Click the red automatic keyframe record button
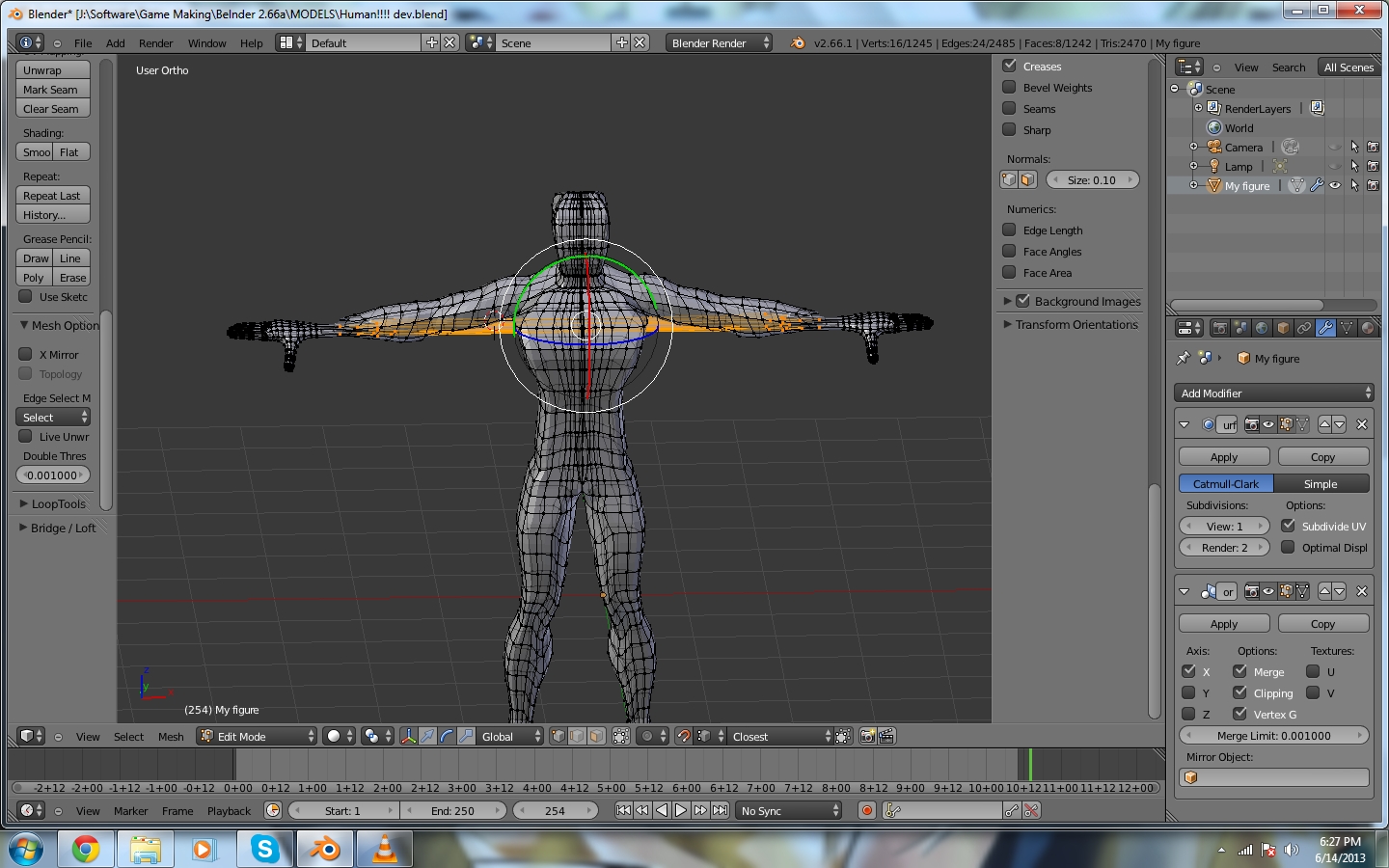Viewport: 1389px width, 868px height. [867, 810]
